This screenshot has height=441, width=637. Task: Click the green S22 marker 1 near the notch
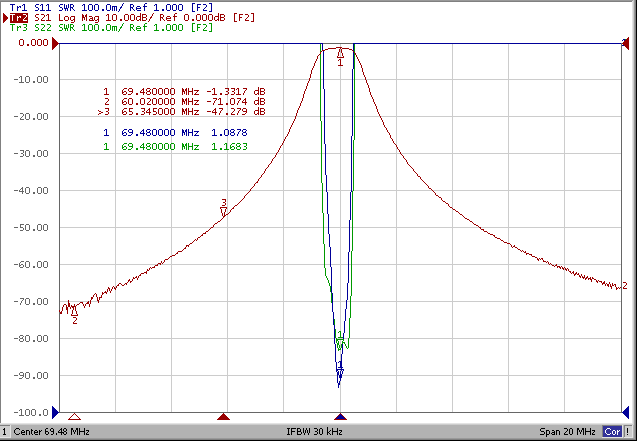point(340,343)
